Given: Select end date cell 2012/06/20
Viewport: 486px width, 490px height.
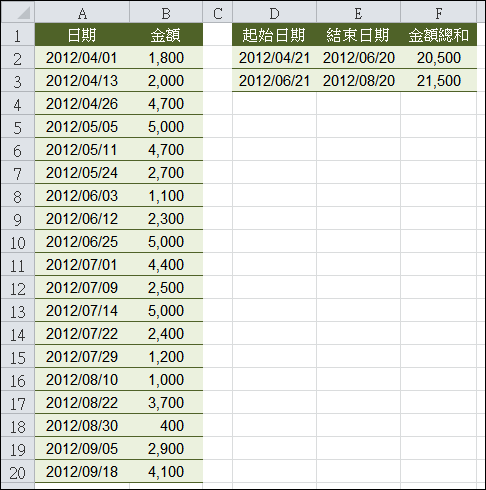Looking at the screenshot, I should coord(358,58).
